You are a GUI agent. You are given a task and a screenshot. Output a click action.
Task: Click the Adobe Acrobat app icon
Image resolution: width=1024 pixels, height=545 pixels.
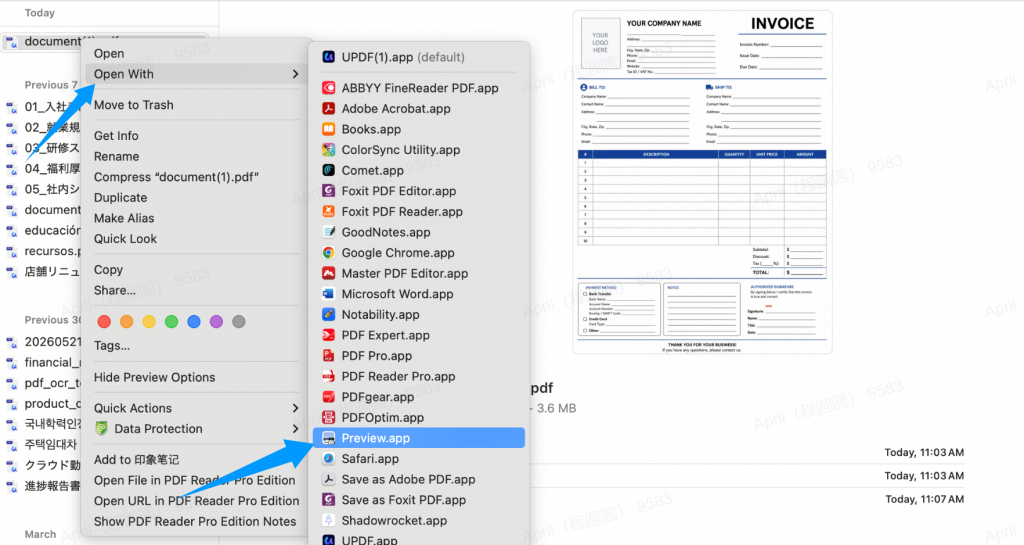[x=328, y=108]
